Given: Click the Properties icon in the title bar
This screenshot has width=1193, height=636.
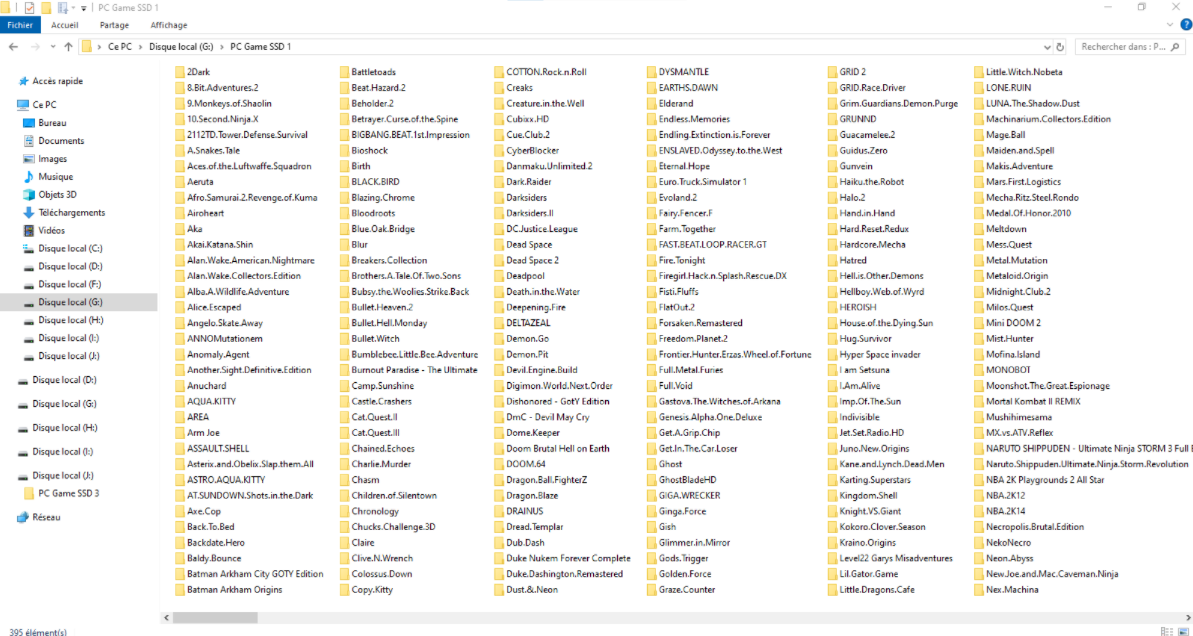Looking at the screenshot, I should (29, 7).
